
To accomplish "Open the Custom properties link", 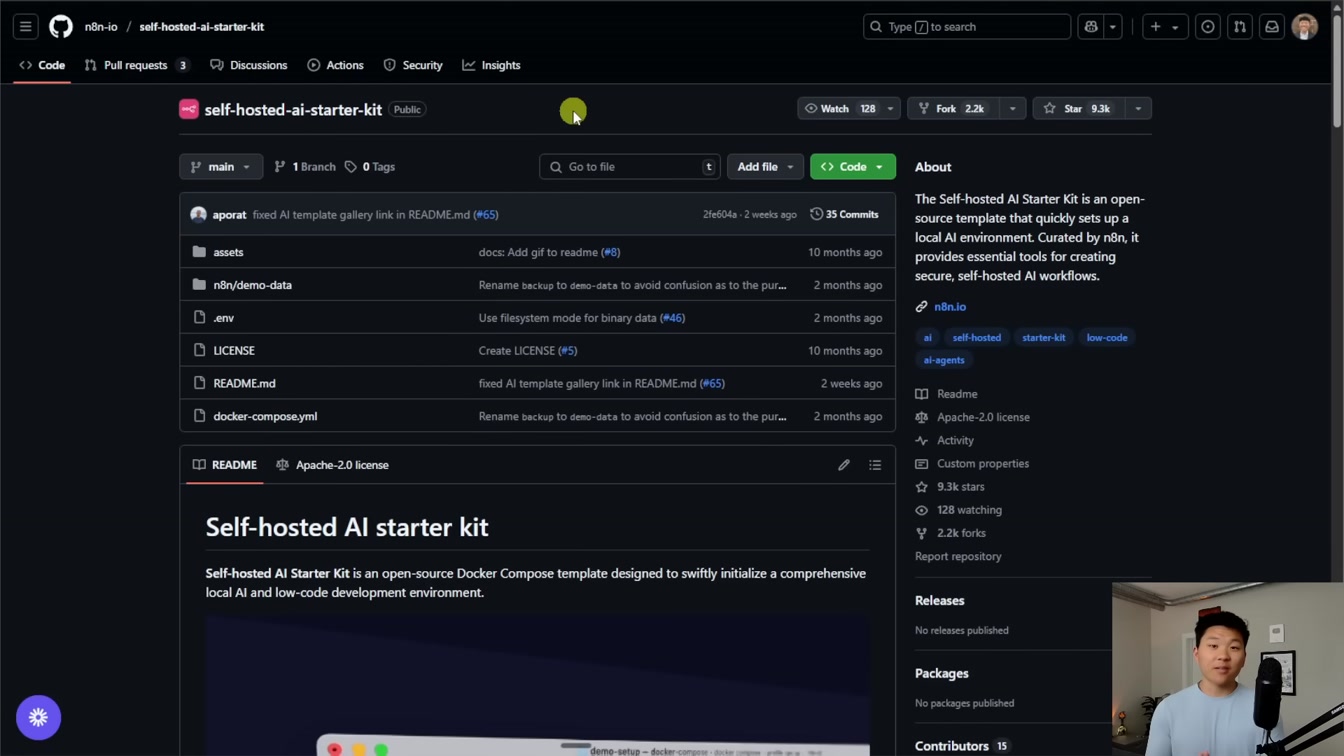I will pyautogui.click(x=972, y=464).
